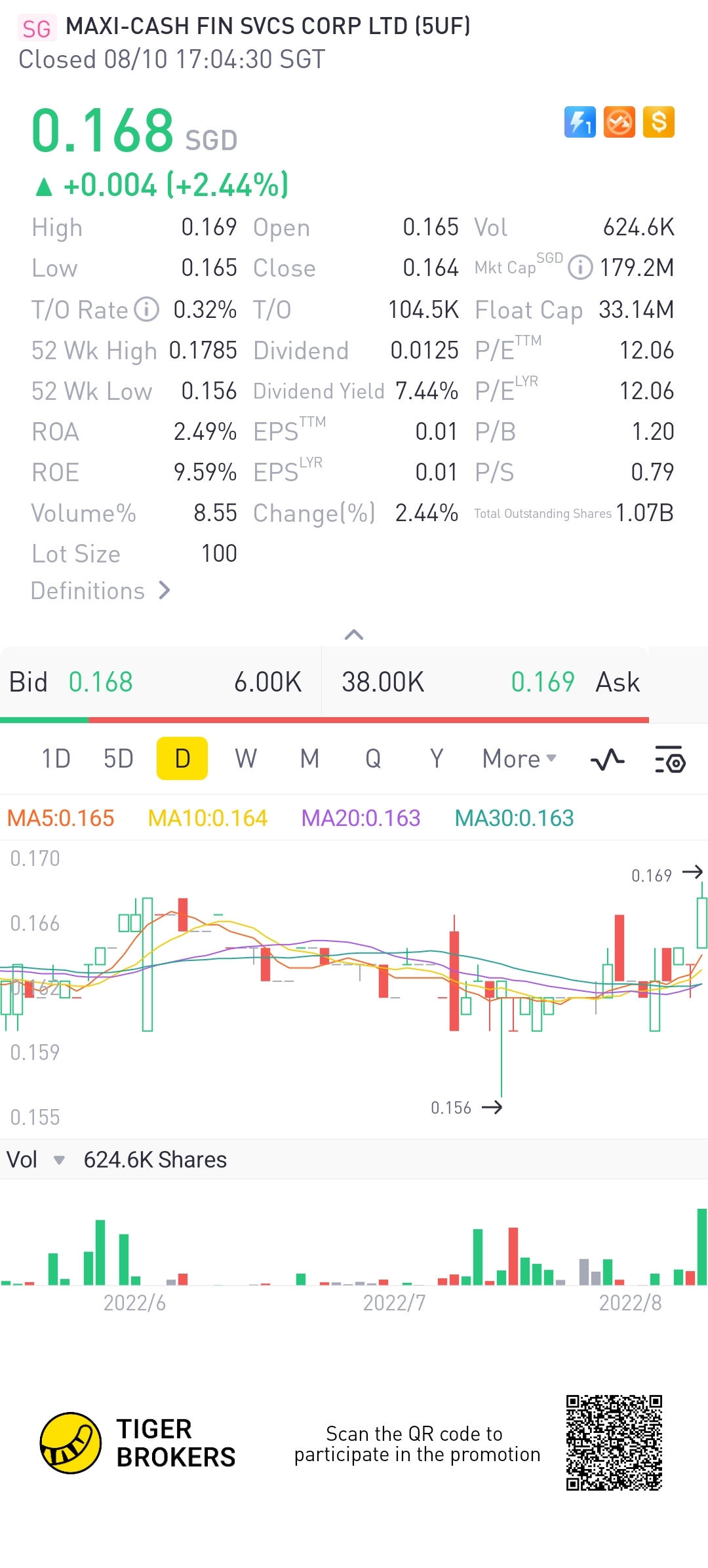Open chart settings list icon
708x1568 pixels.
click(x=670, y=759)
